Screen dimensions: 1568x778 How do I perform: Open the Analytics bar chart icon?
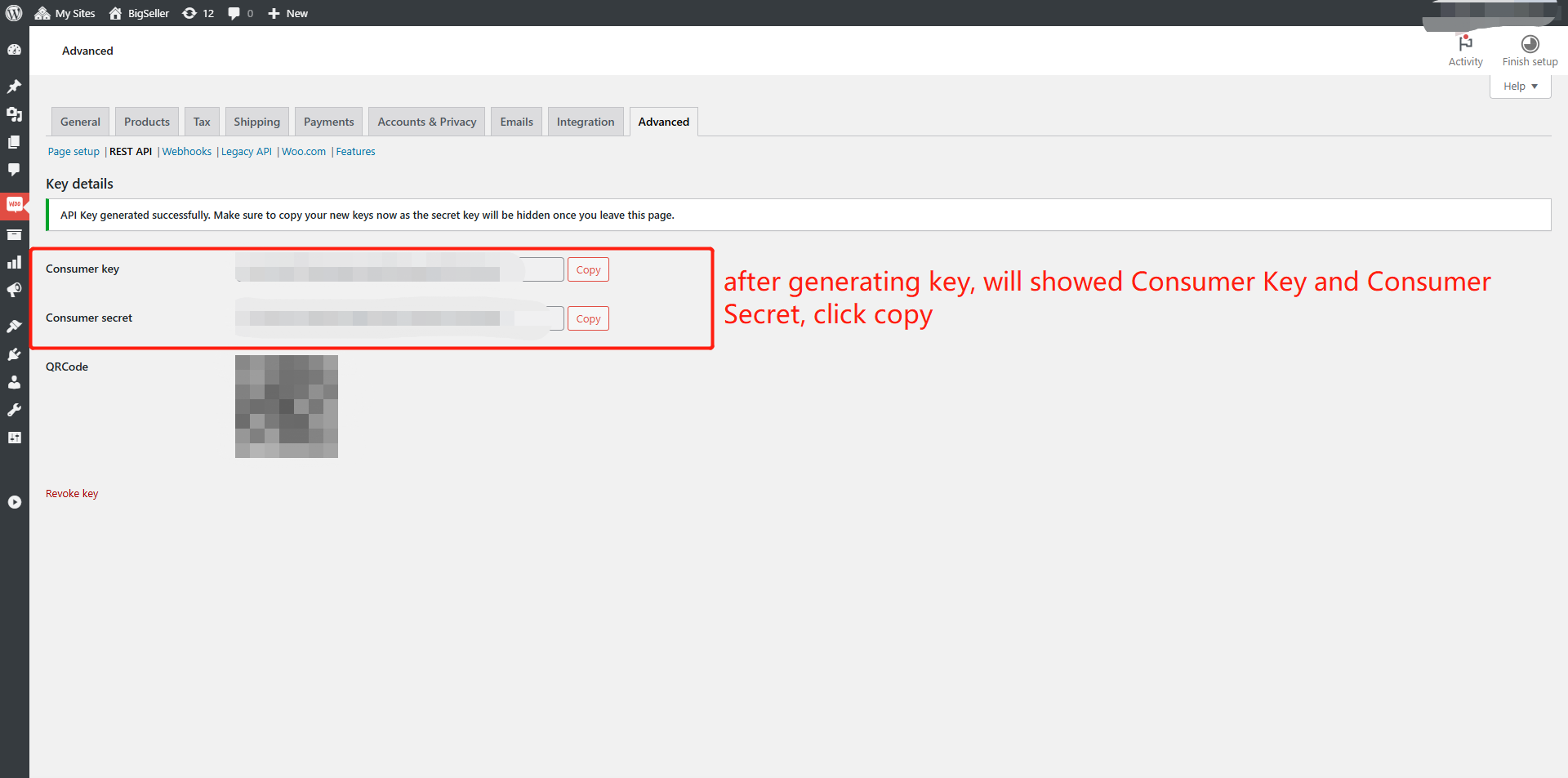14,262
